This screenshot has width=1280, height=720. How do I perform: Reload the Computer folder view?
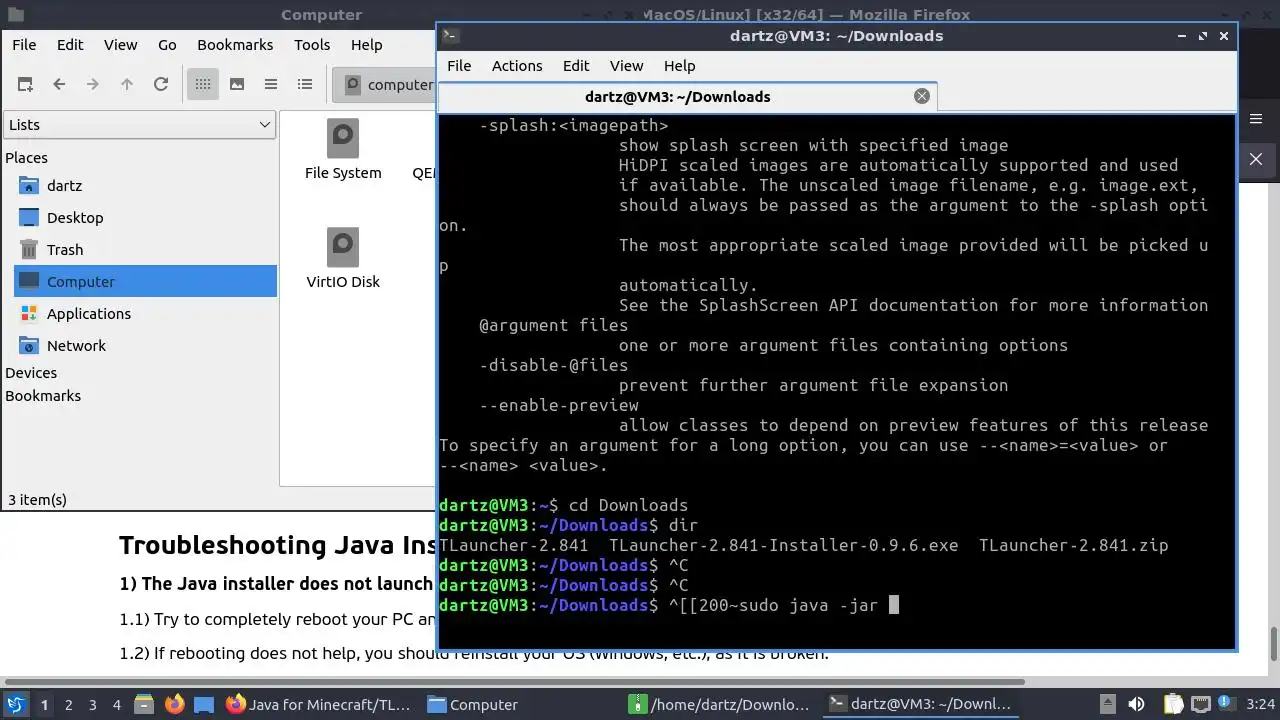click(161, 85)
